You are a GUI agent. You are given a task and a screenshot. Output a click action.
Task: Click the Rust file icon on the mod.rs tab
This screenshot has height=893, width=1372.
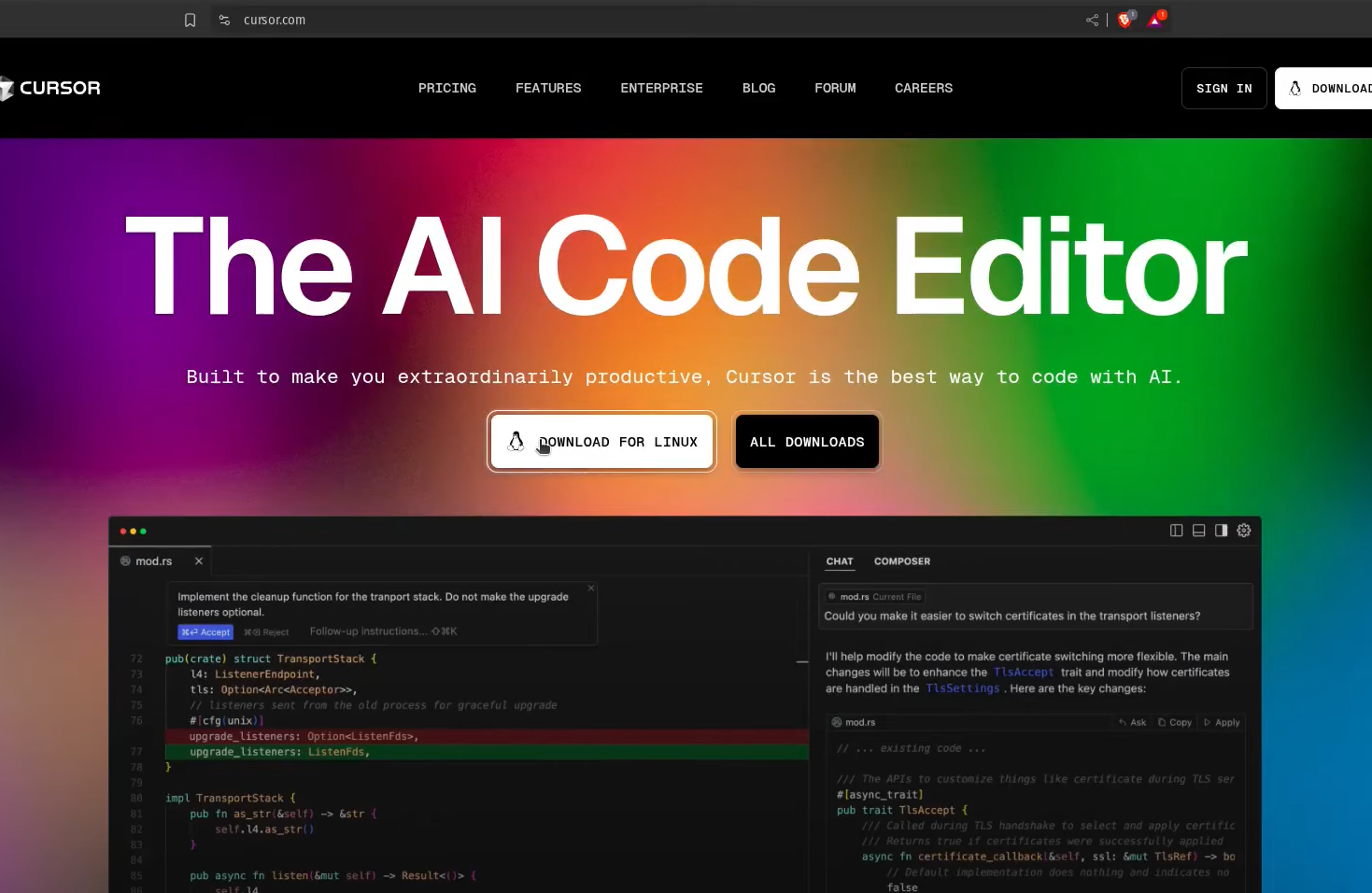click(x=125, y=561)
